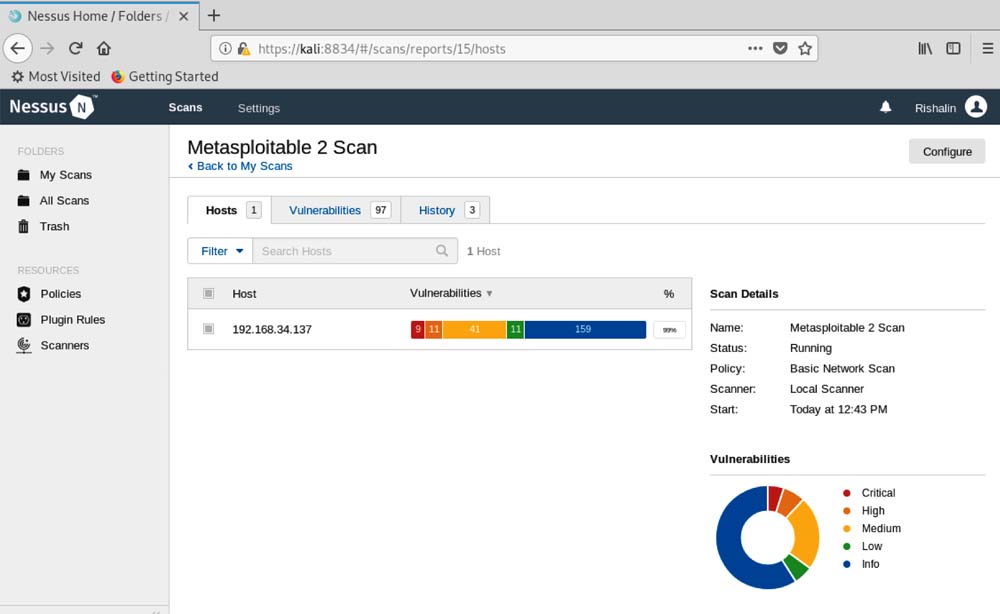The image size is (1000, 614).
Task: Open the Scans top navigation item
Action: (x=186, y=108)
